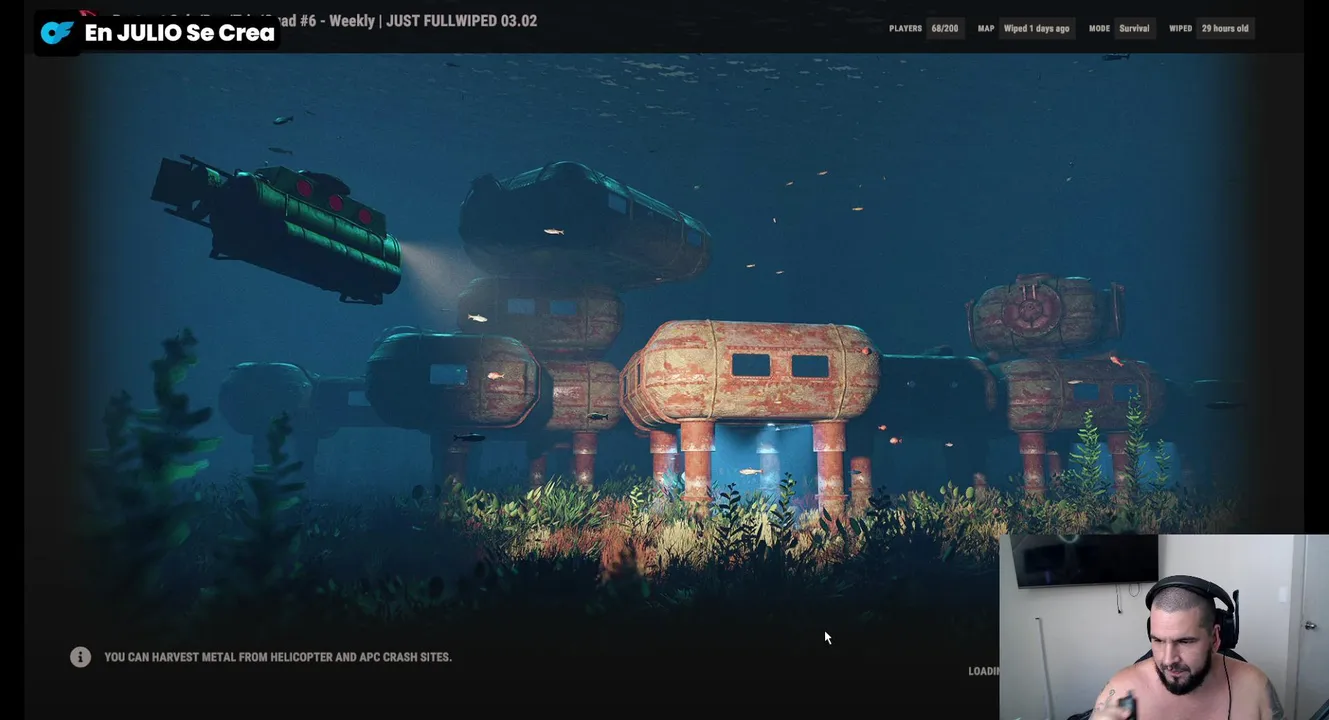
Task: Click the mode value 'Survival'
Action: click(x=1134, y=28)
